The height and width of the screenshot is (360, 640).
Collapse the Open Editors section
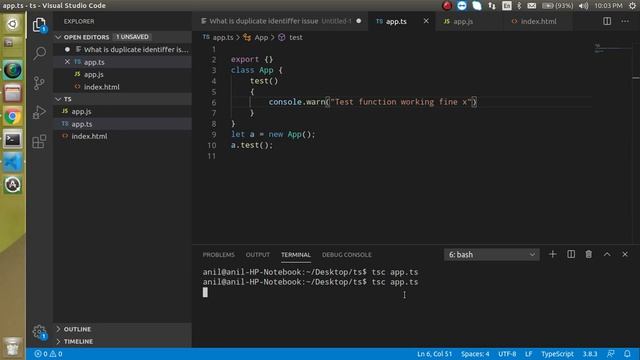[x=122, y=37]
